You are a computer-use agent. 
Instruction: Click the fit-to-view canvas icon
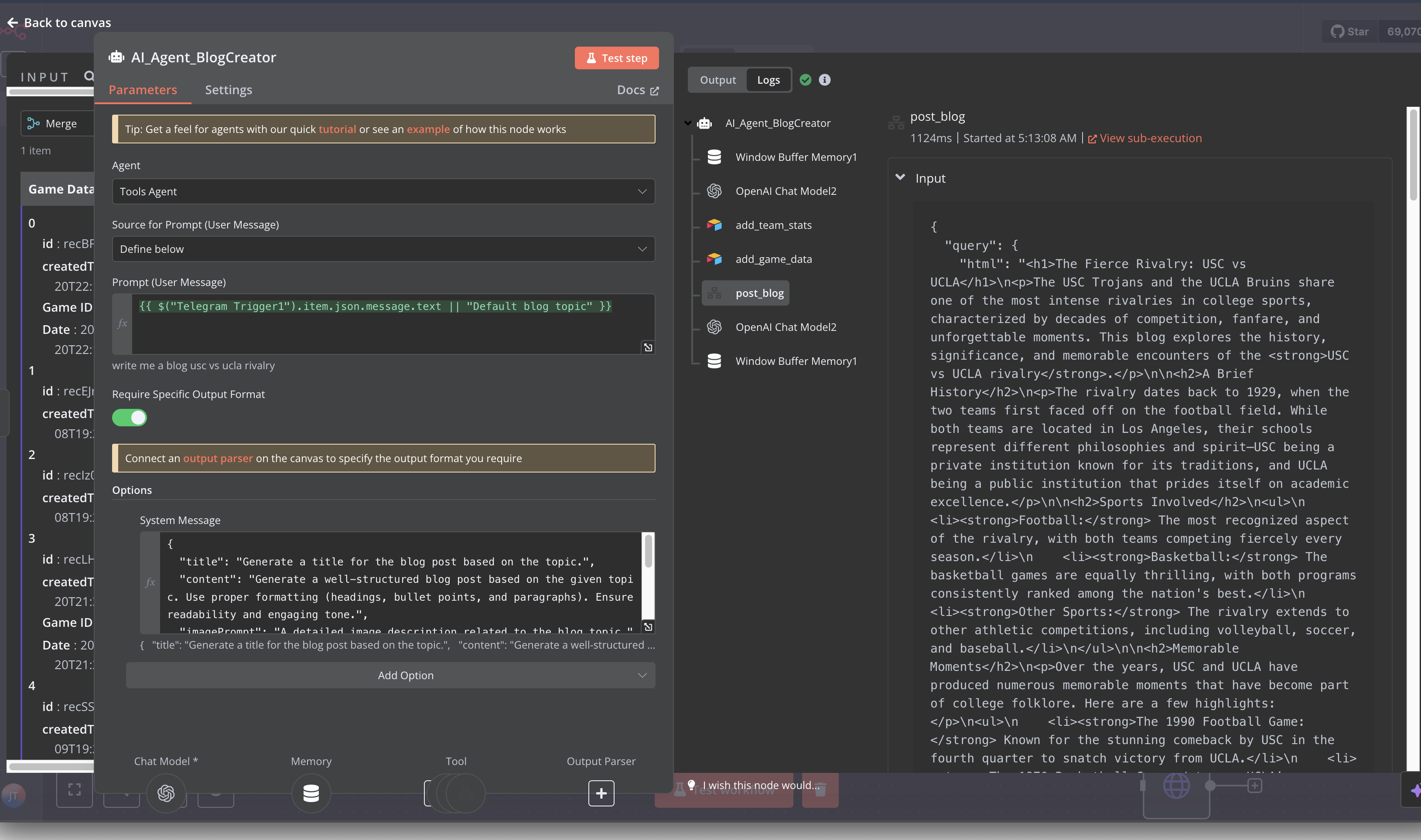tap(74, 789)
